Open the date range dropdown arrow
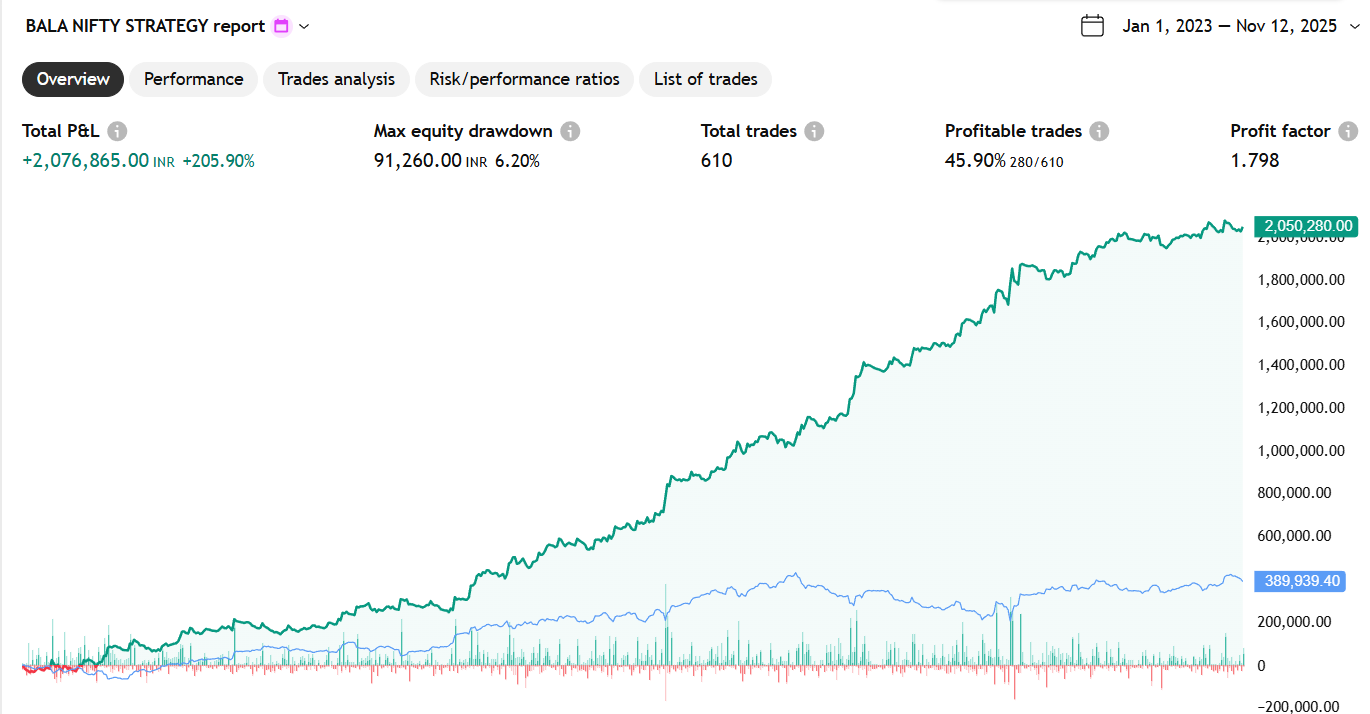 click(x=1355, y=25)
